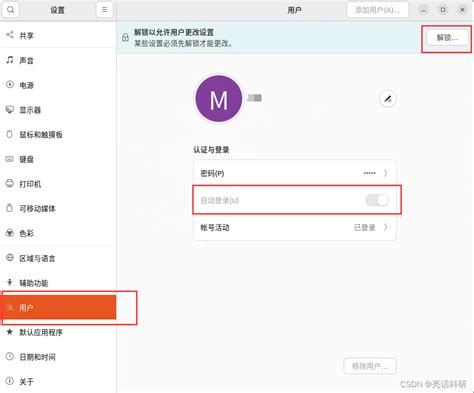Screen dimensions: 474x393
Task: Select 打印机 in the sidebar
Action: (58, 184)
